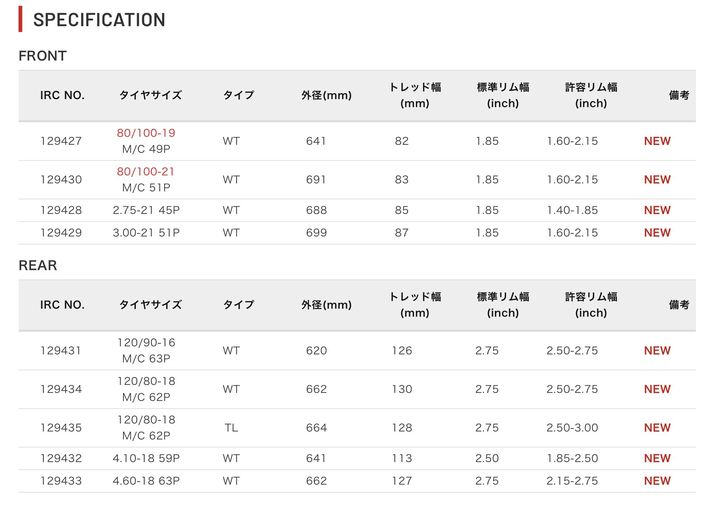The image size is (720, 505).
Task: Click the REAR section heading
Action: (38, 265)
